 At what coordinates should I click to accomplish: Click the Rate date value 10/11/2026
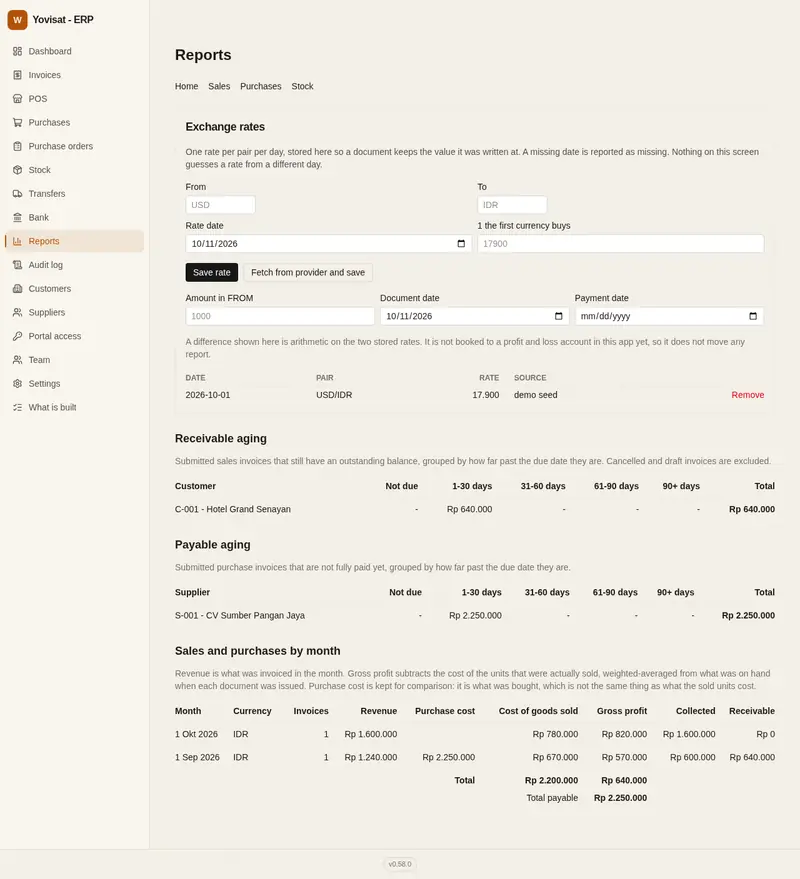(215, 243)
